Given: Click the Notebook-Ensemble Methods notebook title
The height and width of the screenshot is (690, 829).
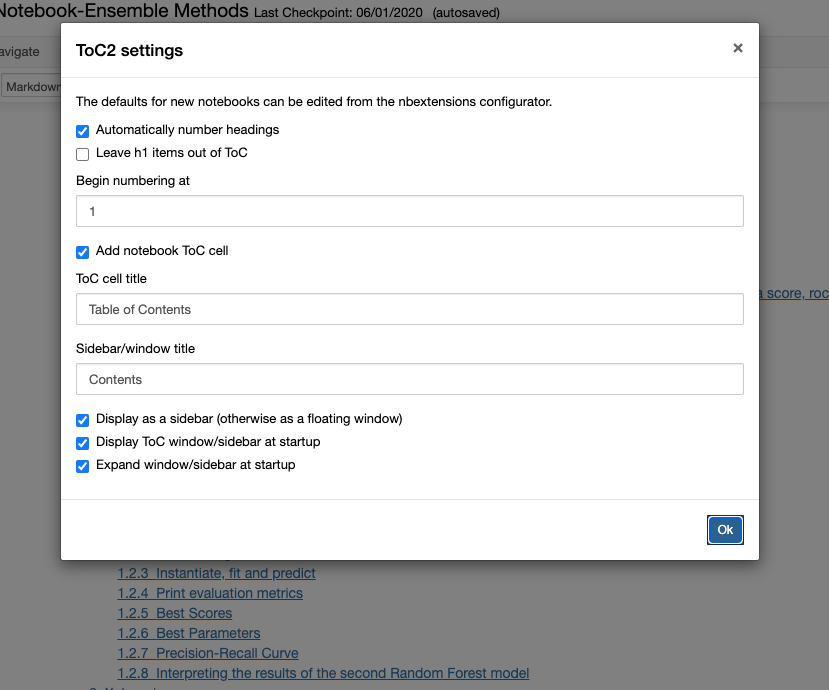Looking at the screenshot, I should click(x=124, y=12).
